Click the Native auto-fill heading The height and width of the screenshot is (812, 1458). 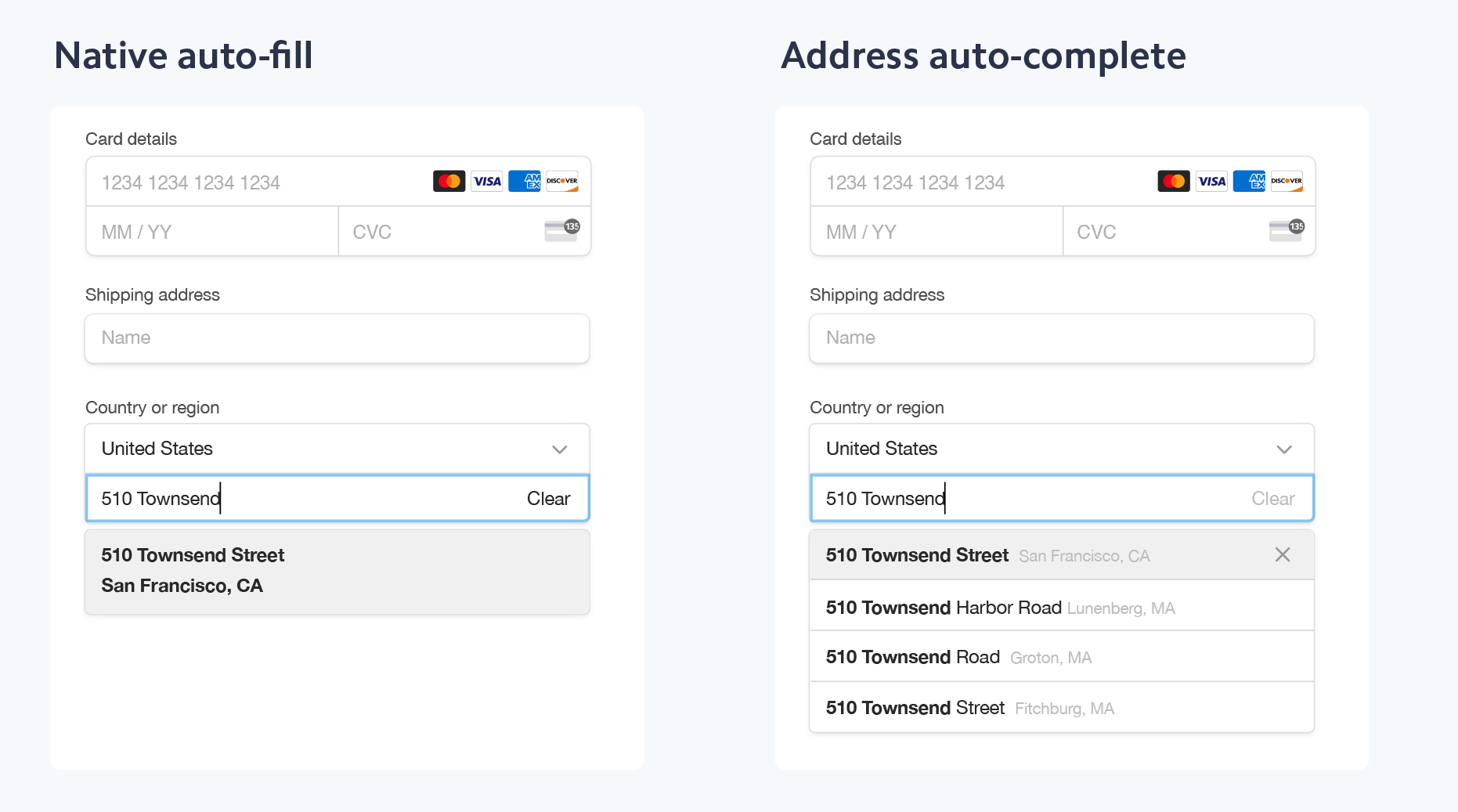pyautogui.click(x=182, y=55)
